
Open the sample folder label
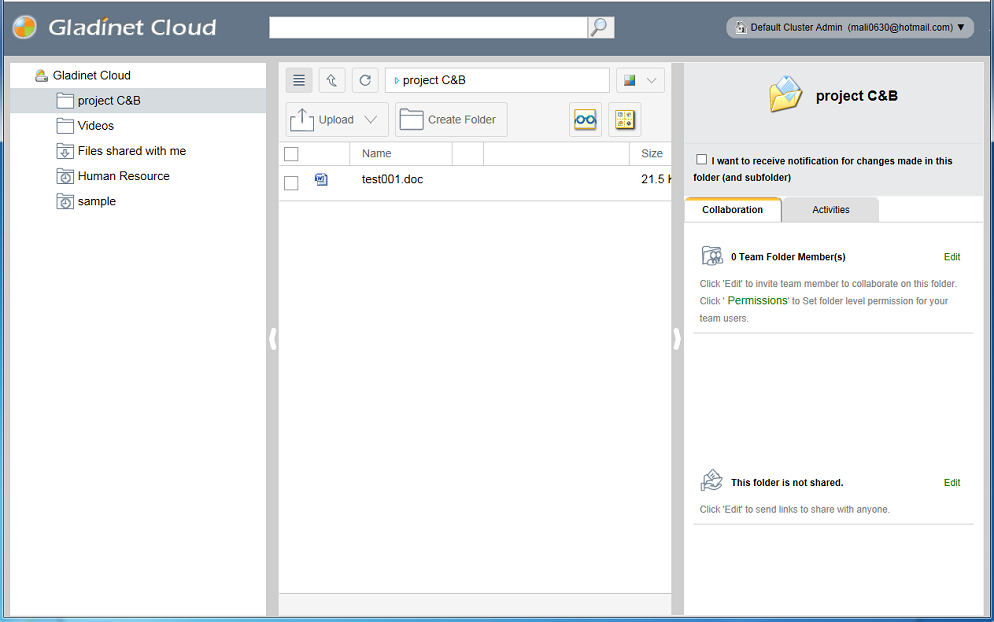97,202
